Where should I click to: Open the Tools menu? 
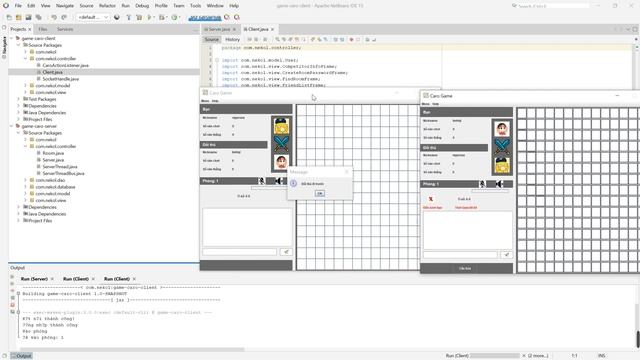point(196,6)
